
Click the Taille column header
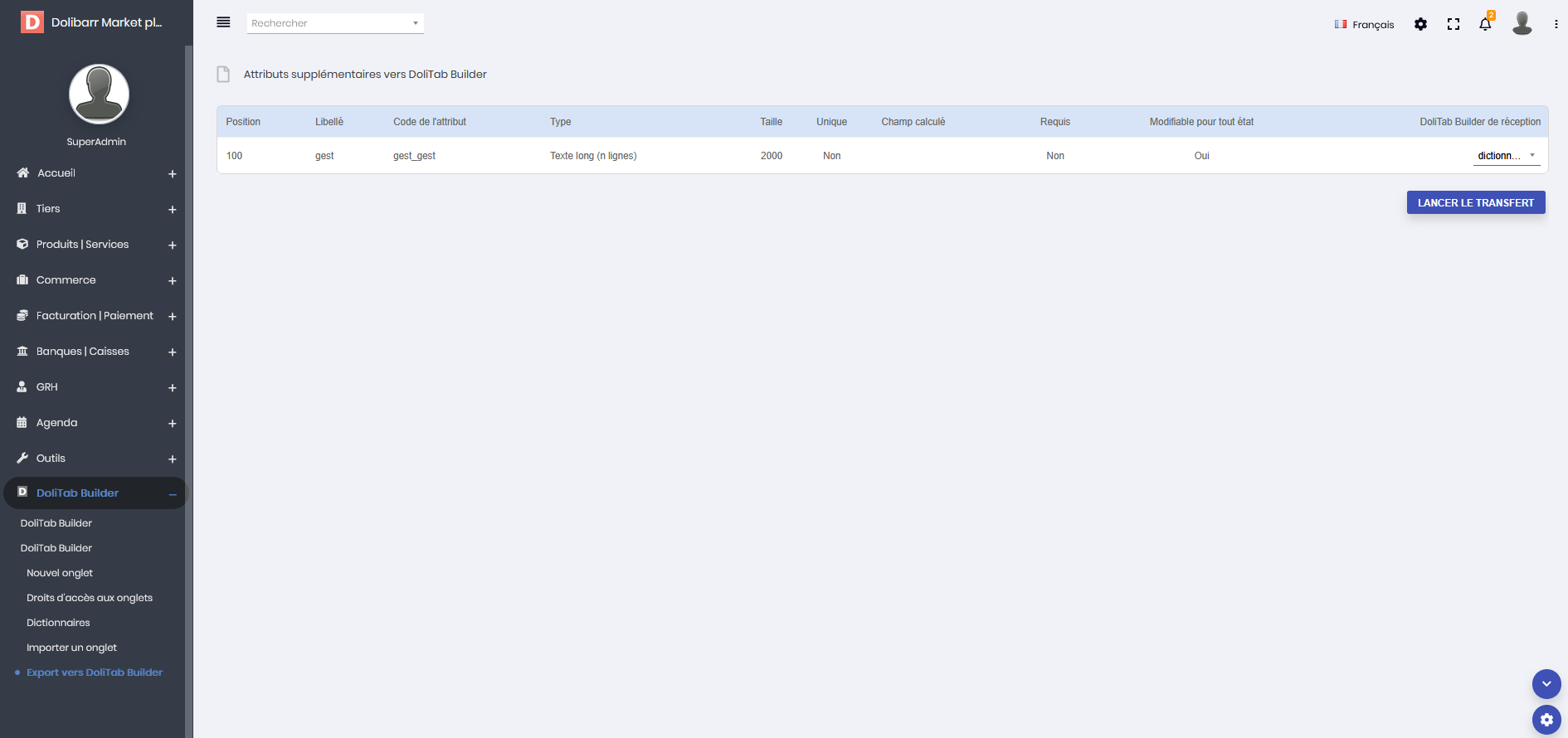coord(772,122)
